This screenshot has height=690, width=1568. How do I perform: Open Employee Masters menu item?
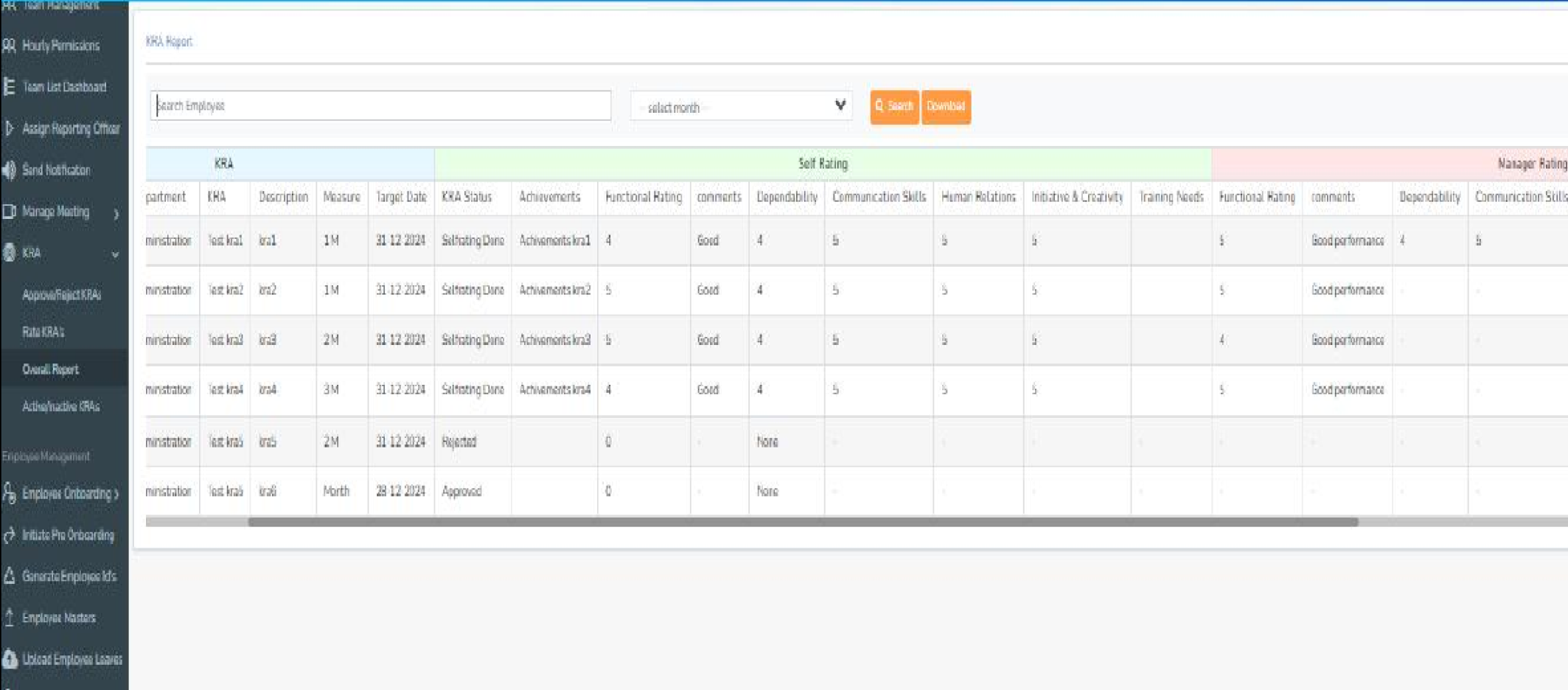point(59,618)
